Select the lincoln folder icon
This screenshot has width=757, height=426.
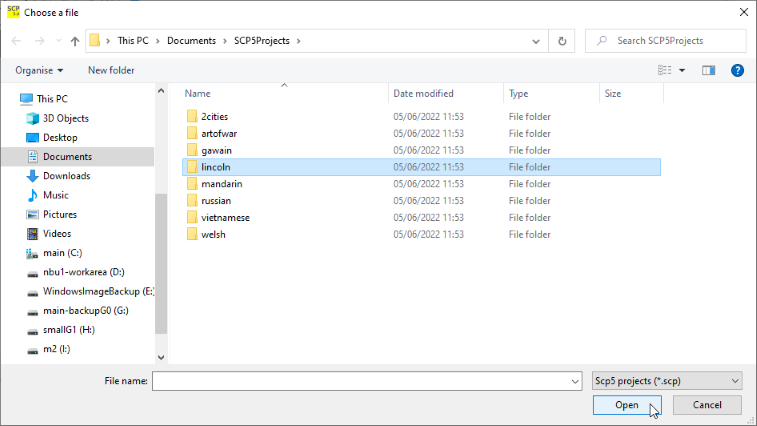pos(192,167)
